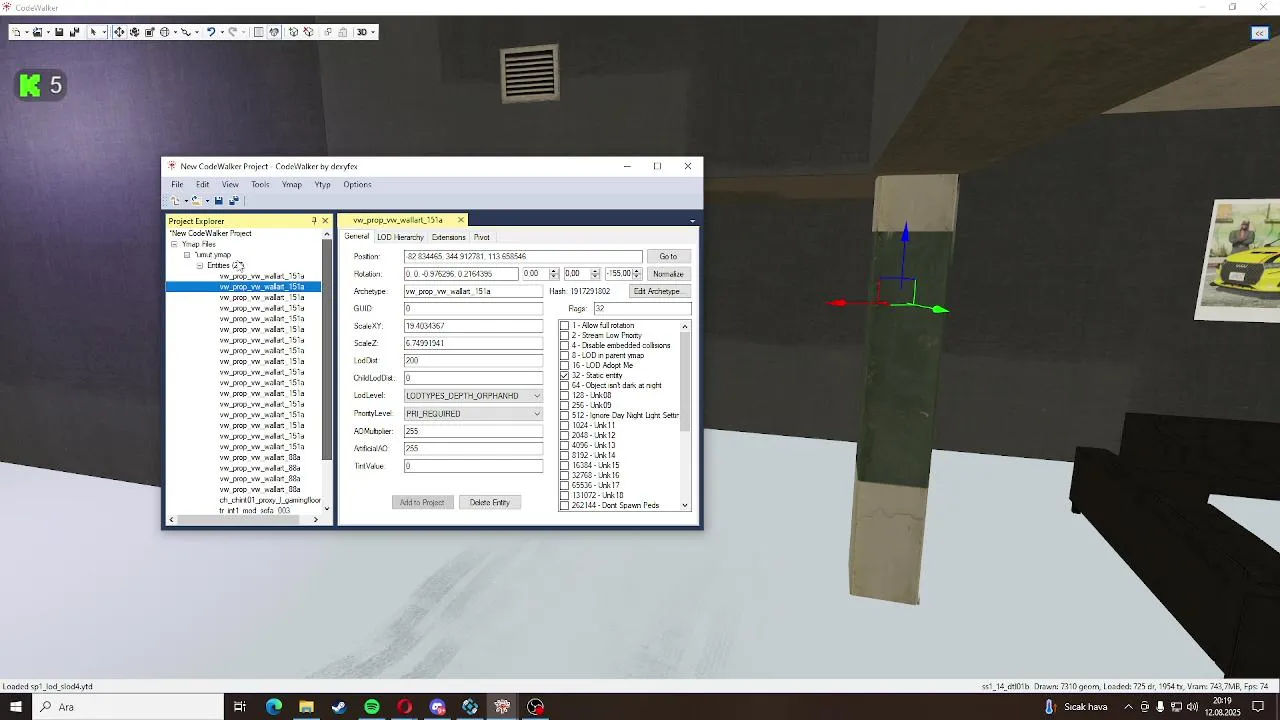Click the Go to button
1280x720 pixels.
point(668,257)
